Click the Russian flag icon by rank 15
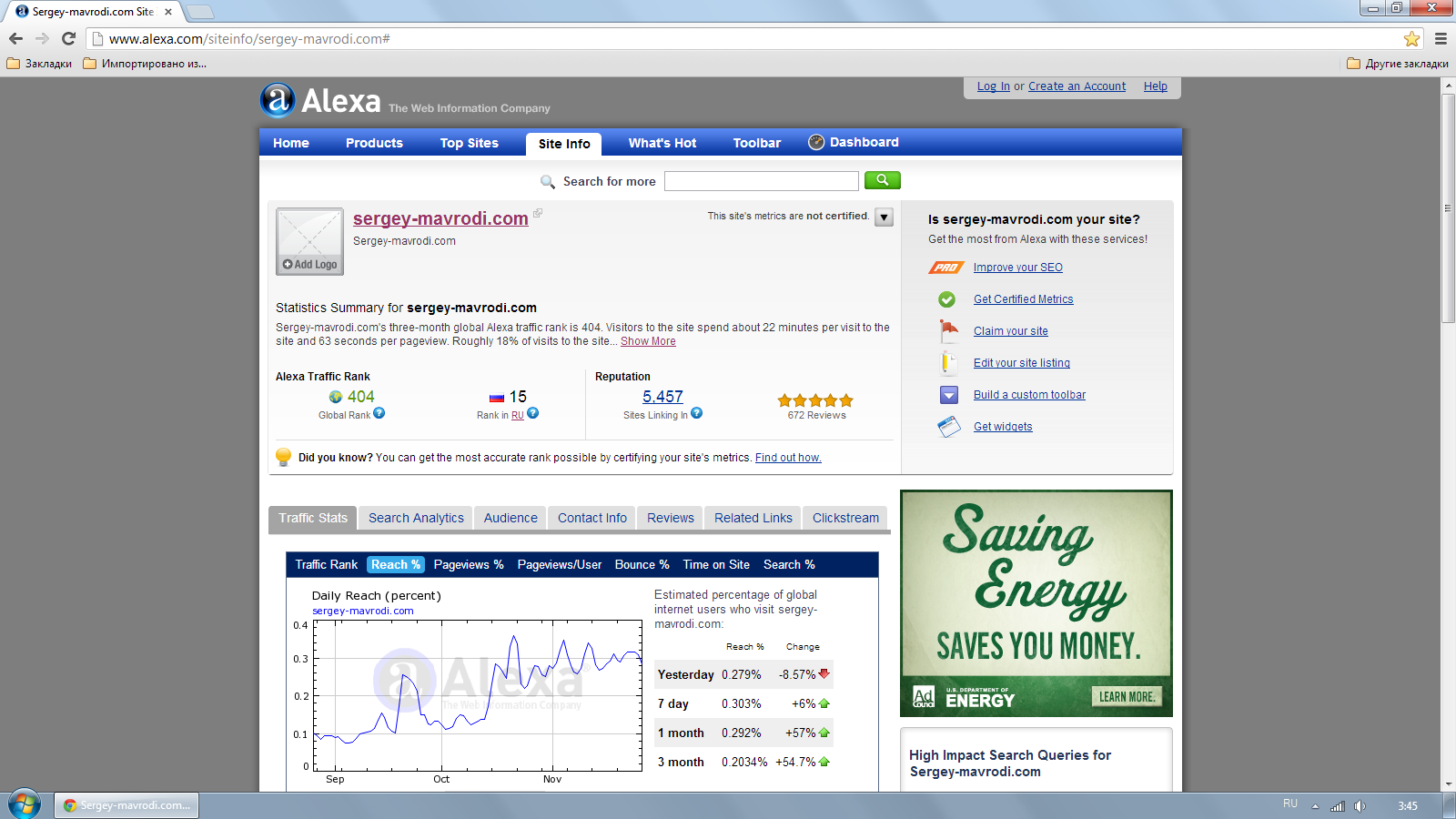 point(497,398)
